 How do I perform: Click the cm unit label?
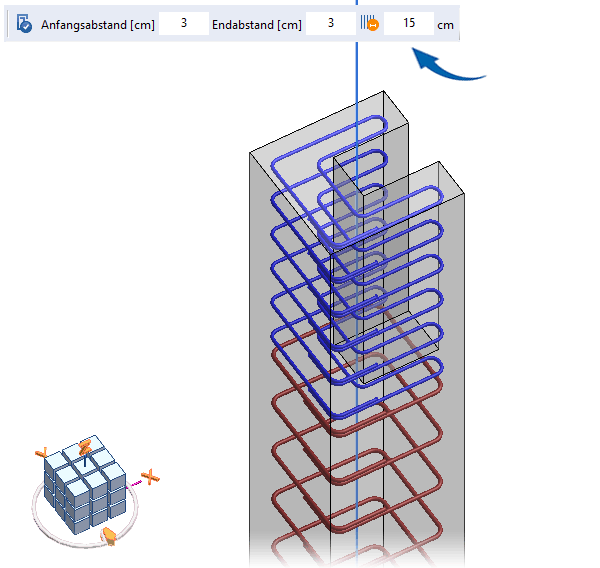tap(445, 25)
